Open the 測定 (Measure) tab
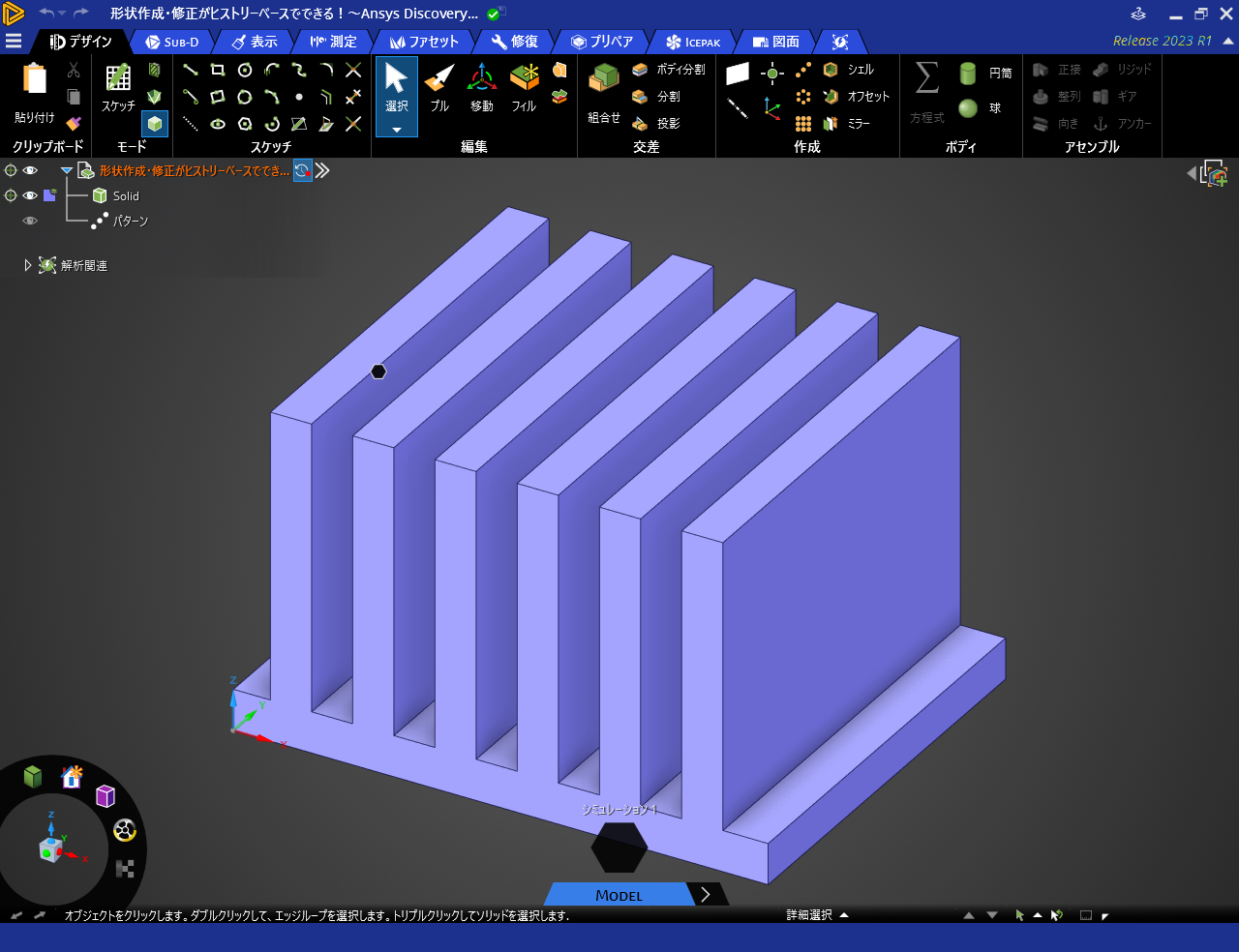The height and width of the screenshot is (952, 1239). (x=334, y=42)
